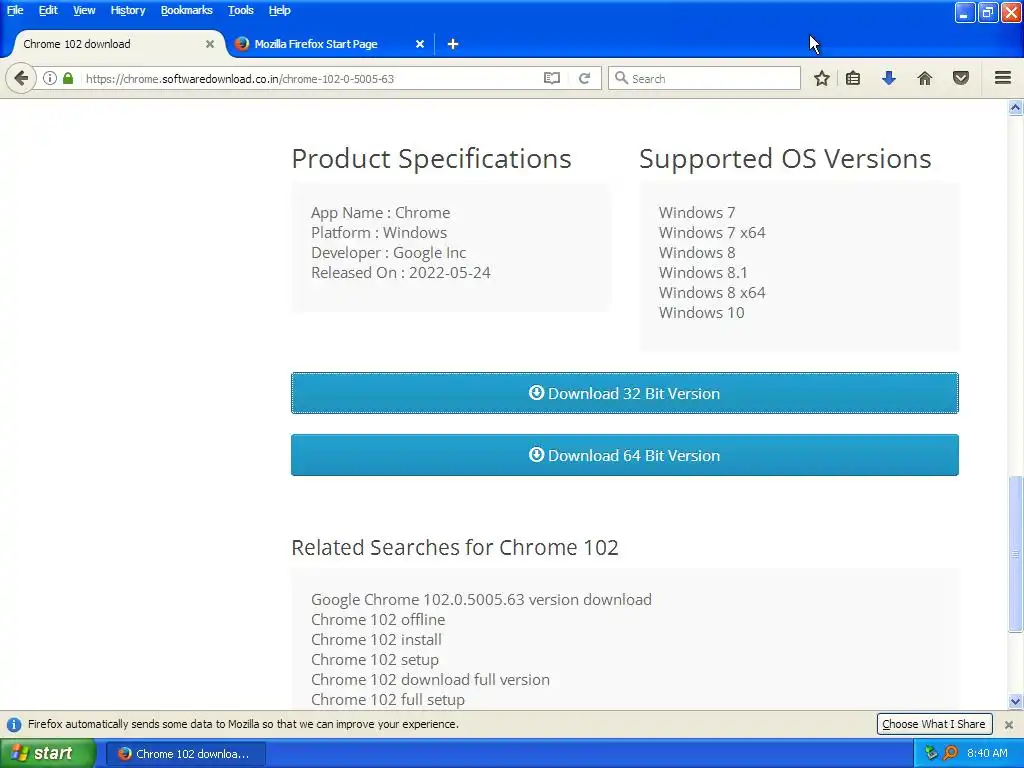
Task: Click the scrollbar down arrow
Action: tap(1016, 702)
